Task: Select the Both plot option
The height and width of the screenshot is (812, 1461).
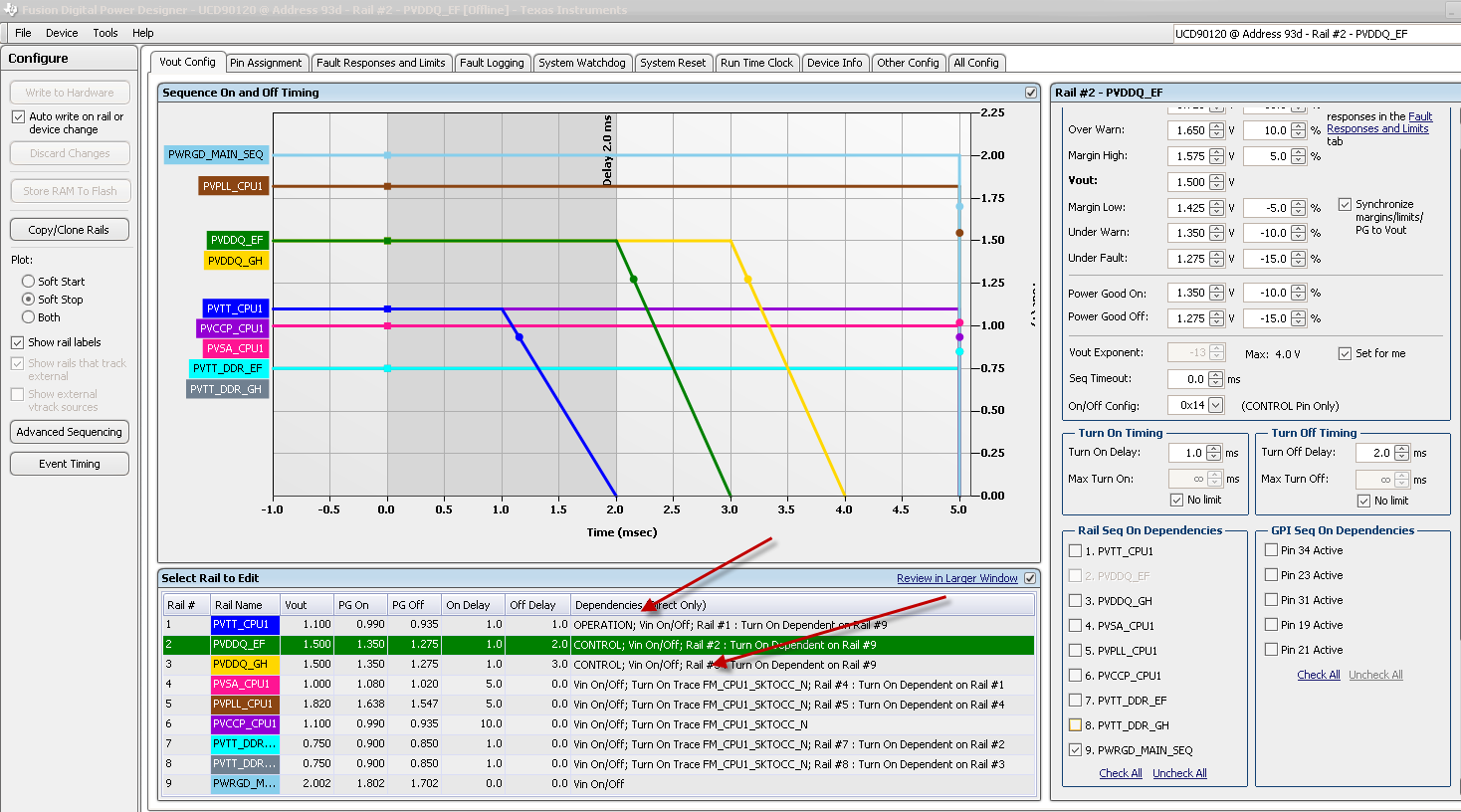Action: [28, 317]
